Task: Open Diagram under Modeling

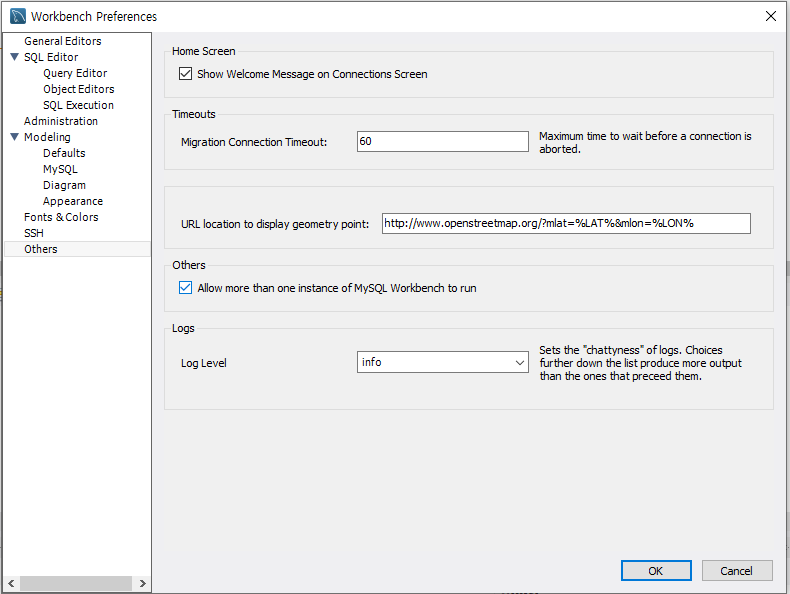Action: point(64,185)
